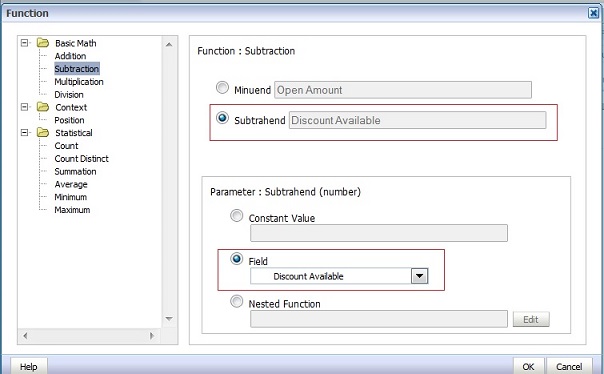Select Position under Context
This screenshot has width=604, height=374.
coord(69,120)
